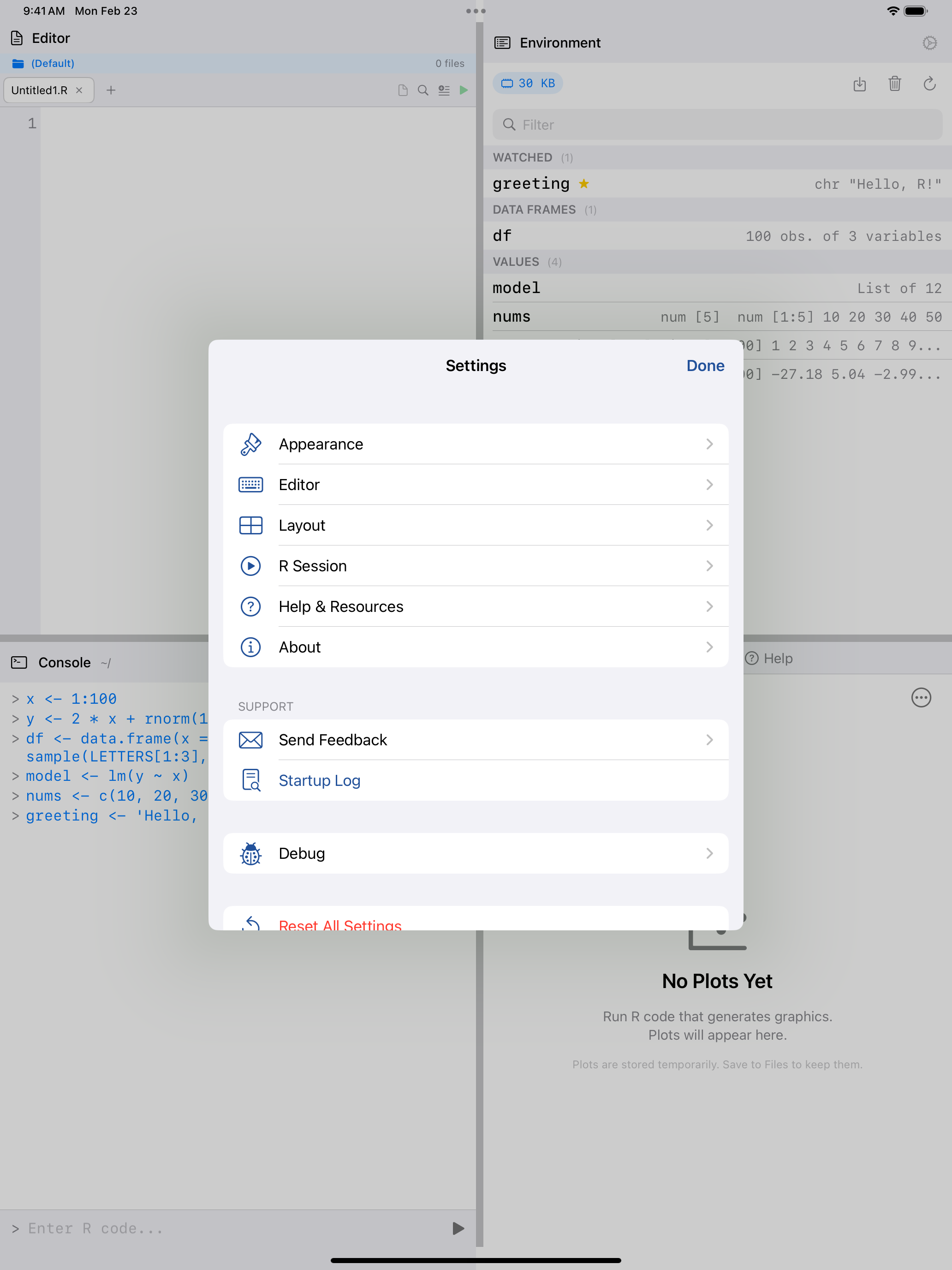952x1270 pixels.
Task: Open the Environment settings gear
Action: tap(929, 42)
